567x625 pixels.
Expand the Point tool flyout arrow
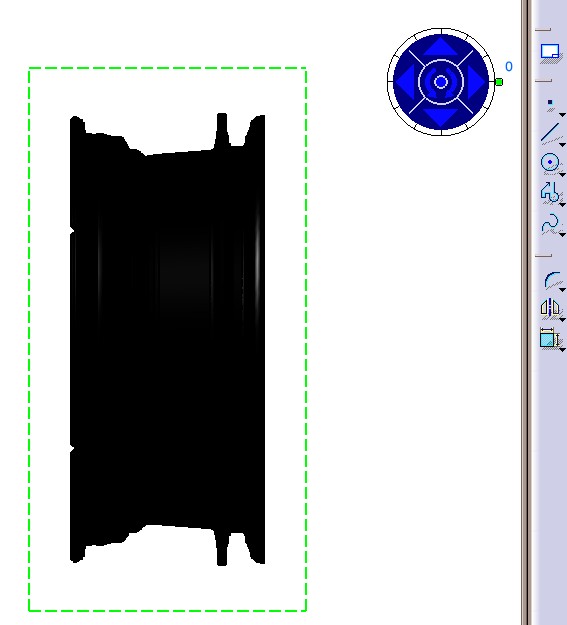pos(563,115)
